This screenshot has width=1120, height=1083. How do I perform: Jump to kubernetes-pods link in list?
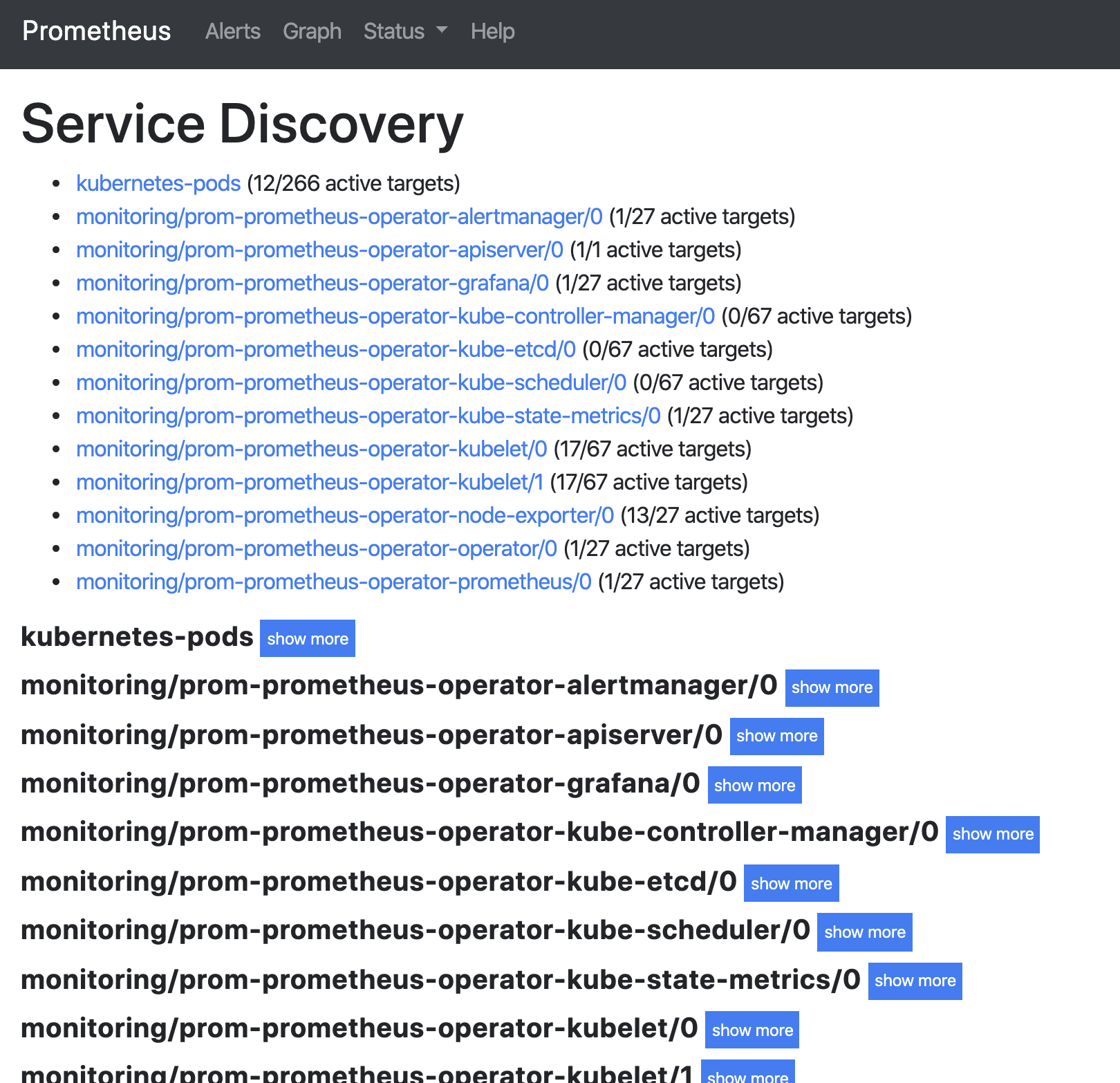tap(158, 183)
